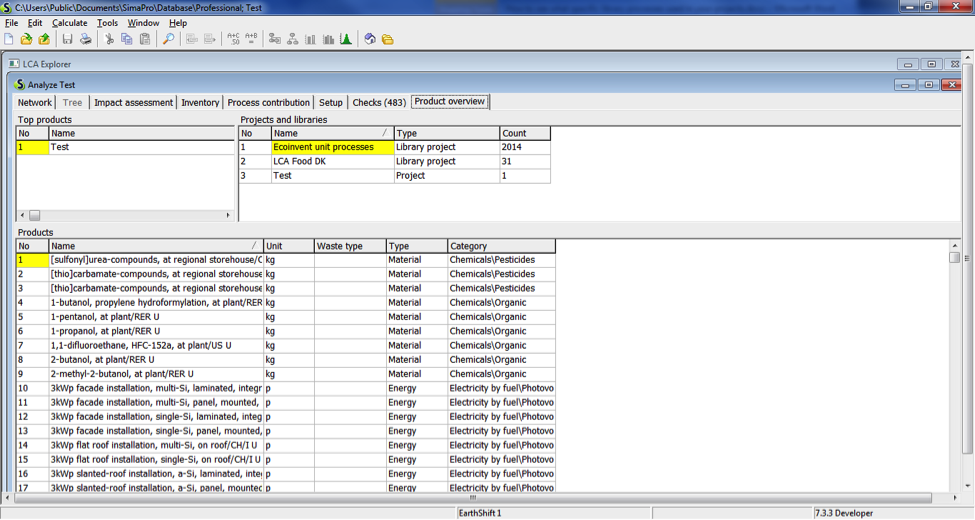The height and width of the screenshot is (520, 975).
Task: Select the Product overview tab
Action: click(450, 101)
